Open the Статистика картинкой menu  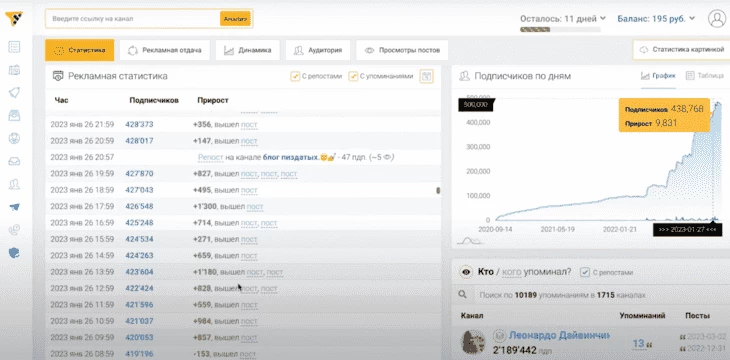pyautogui.click(x=682, y=49)
